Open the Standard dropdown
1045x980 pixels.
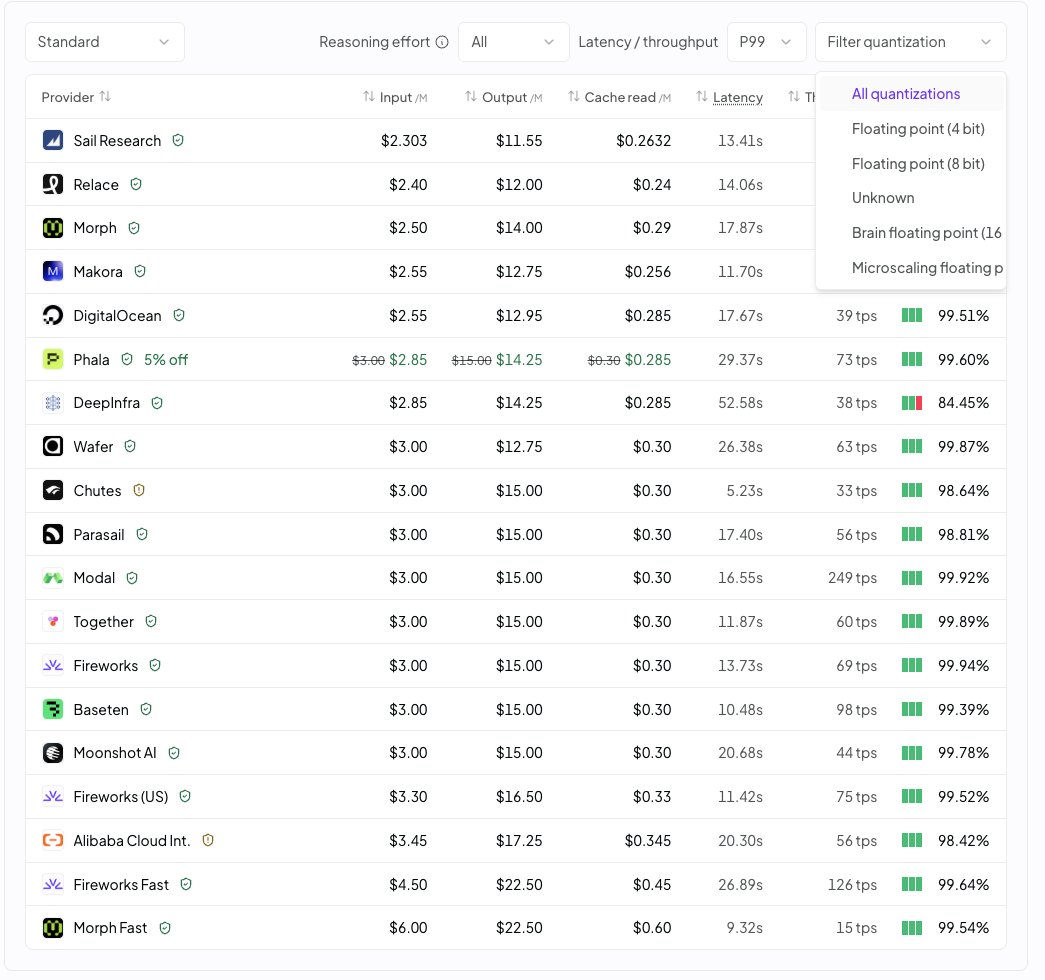105,42
